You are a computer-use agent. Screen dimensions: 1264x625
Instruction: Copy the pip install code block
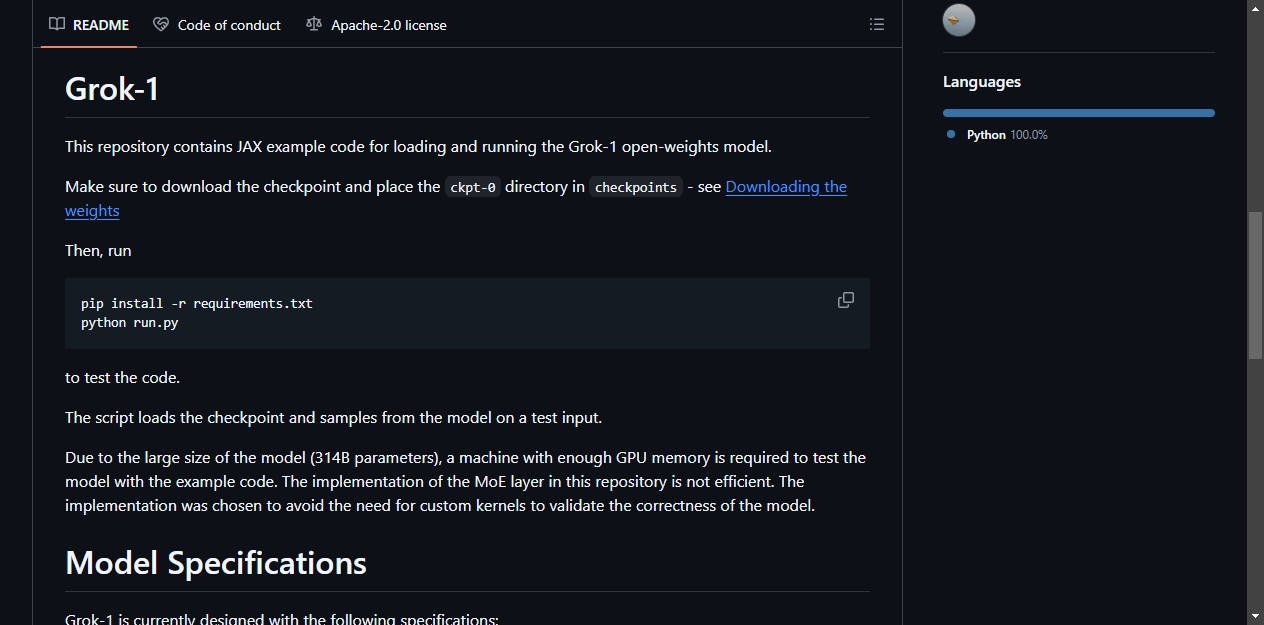pyautogui.click(x=846, y=300)
